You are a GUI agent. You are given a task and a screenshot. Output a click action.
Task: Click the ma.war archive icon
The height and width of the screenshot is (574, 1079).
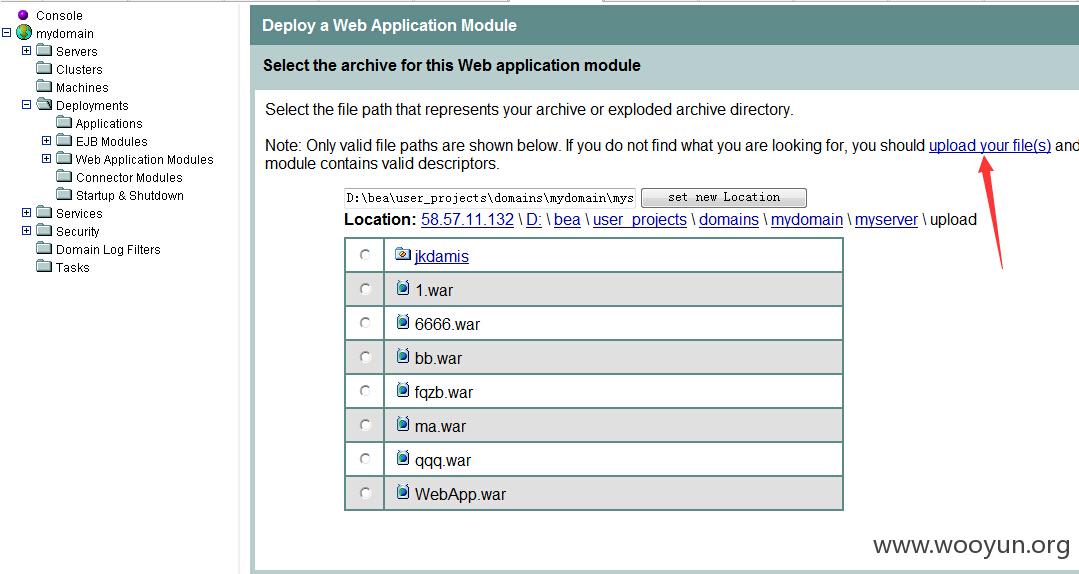click(403, 424)
